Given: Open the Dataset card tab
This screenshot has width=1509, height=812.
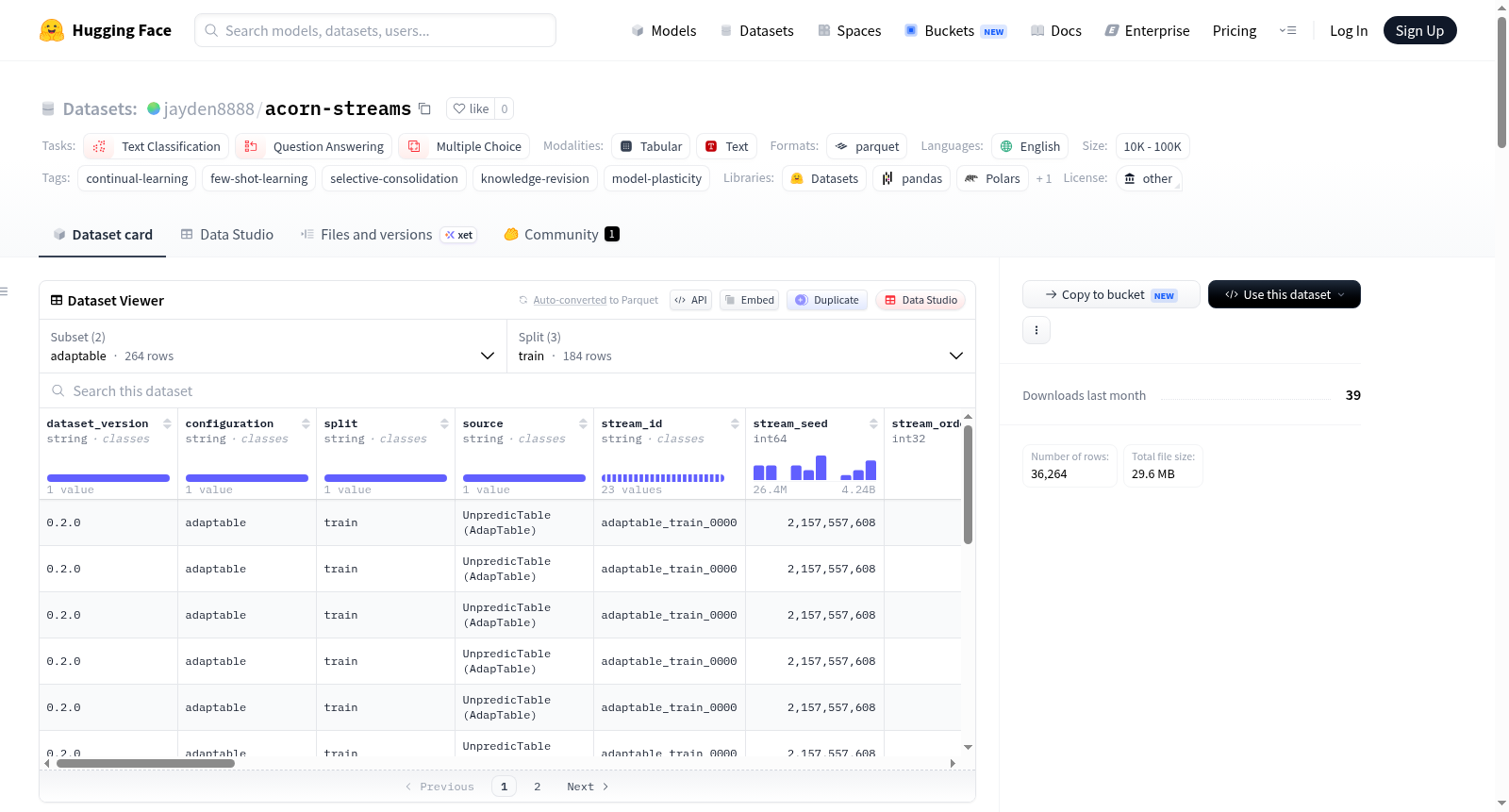Looking at the screenshot, I should pos(103,235).
